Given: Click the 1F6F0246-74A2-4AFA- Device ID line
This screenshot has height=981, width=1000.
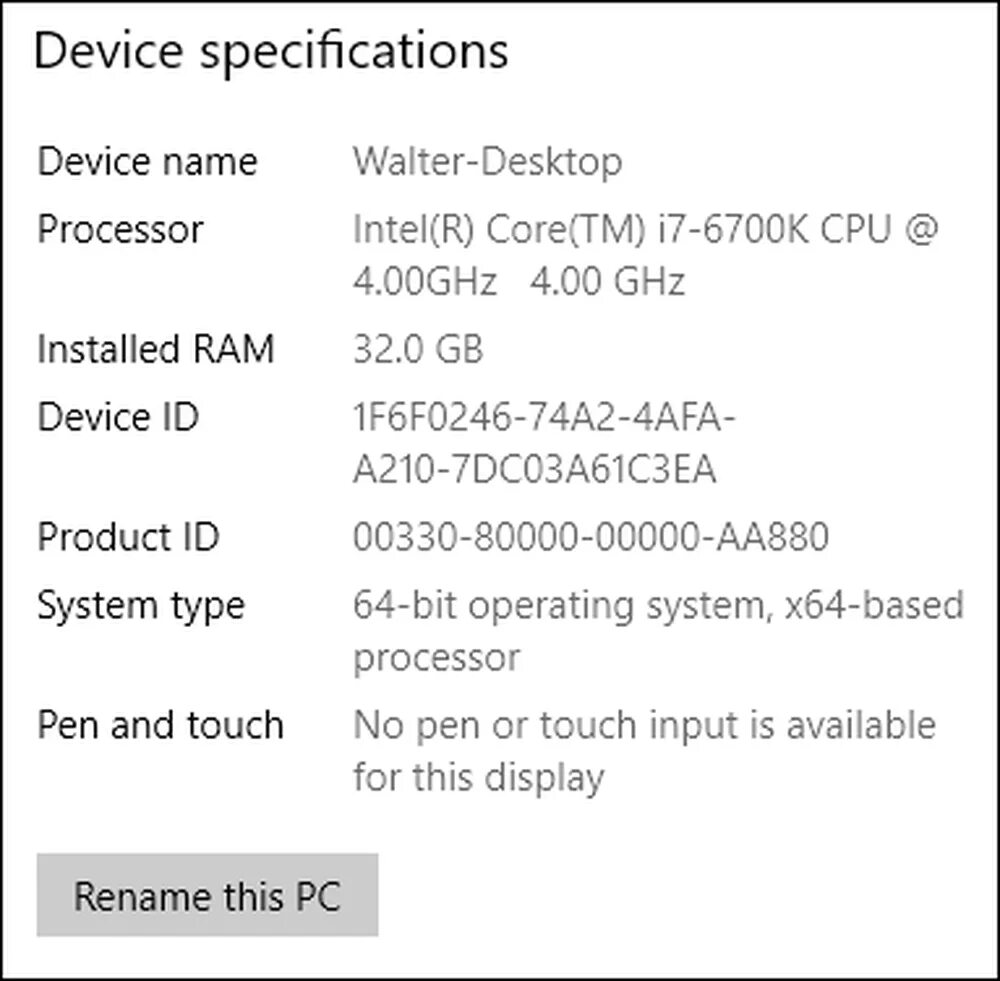Looking at the screenshot, I should tap(544, 418).
